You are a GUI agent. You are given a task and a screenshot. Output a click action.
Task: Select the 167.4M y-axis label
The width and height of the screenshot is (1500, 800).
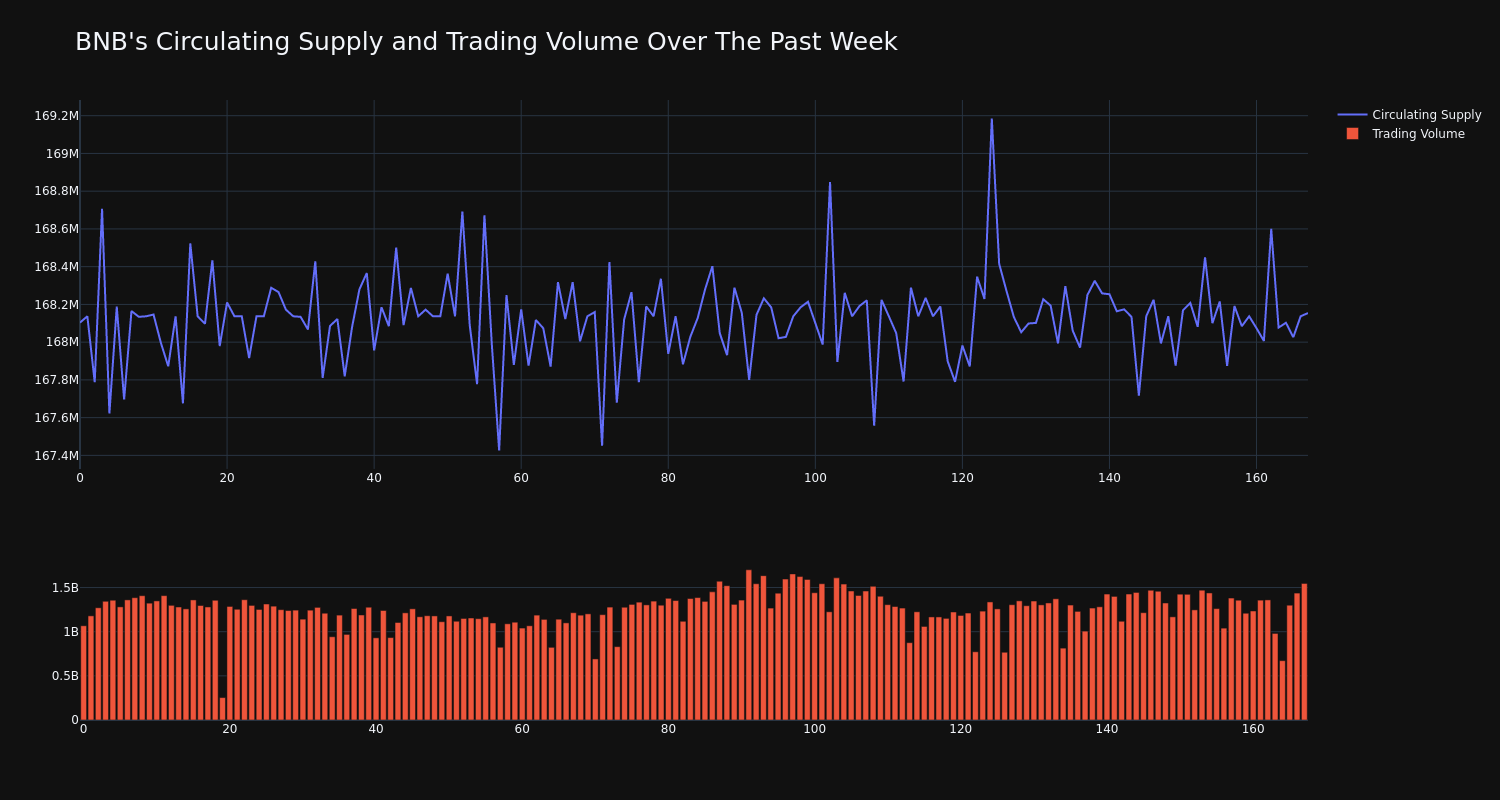[56, 456]
